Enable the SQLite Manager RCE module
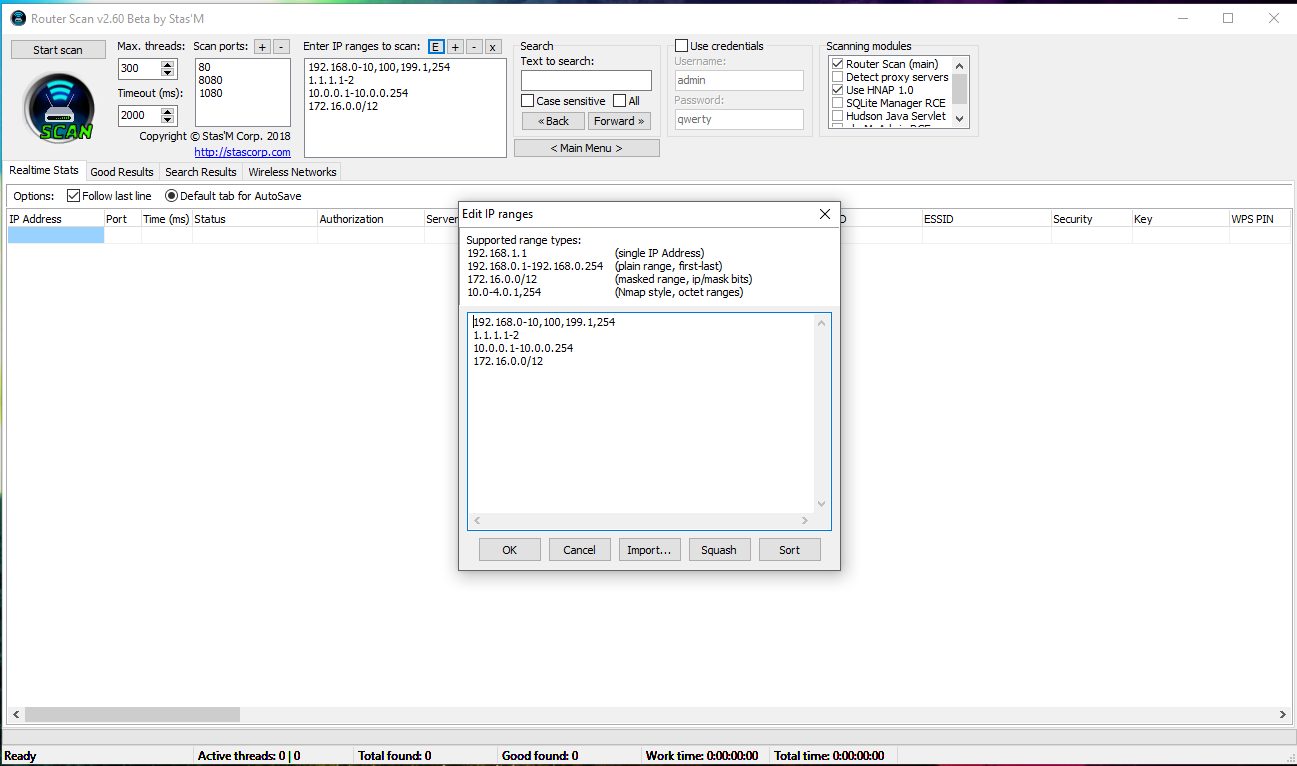Viewport: 1297px width, 766px height. point(838,103)
